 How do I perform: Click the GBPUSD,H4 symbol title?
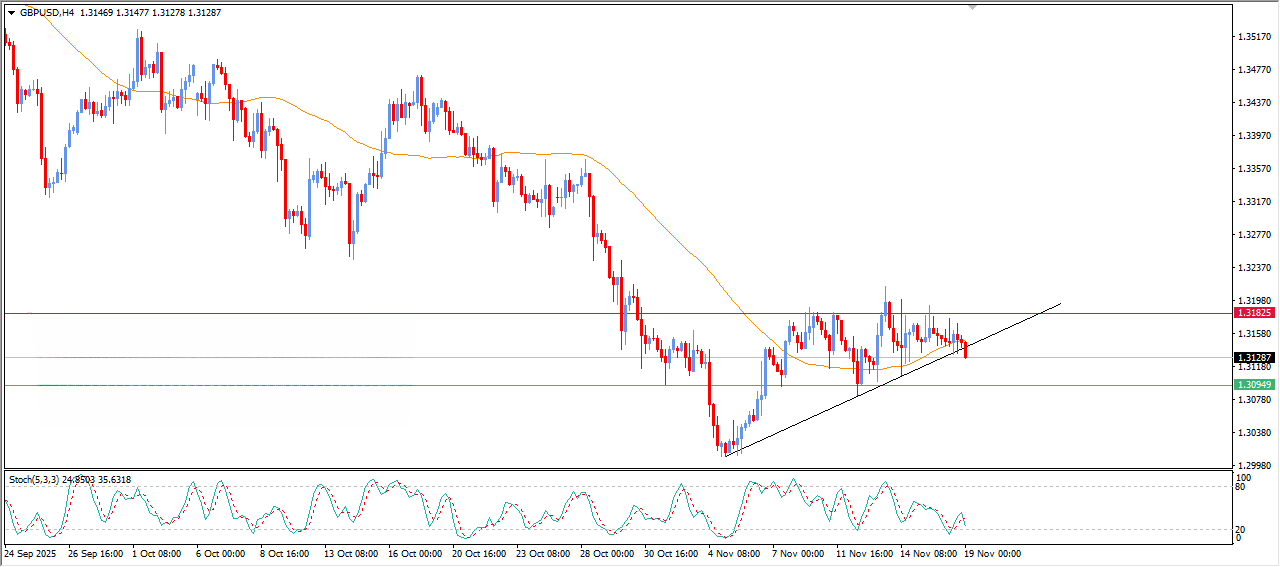point(46,13)
